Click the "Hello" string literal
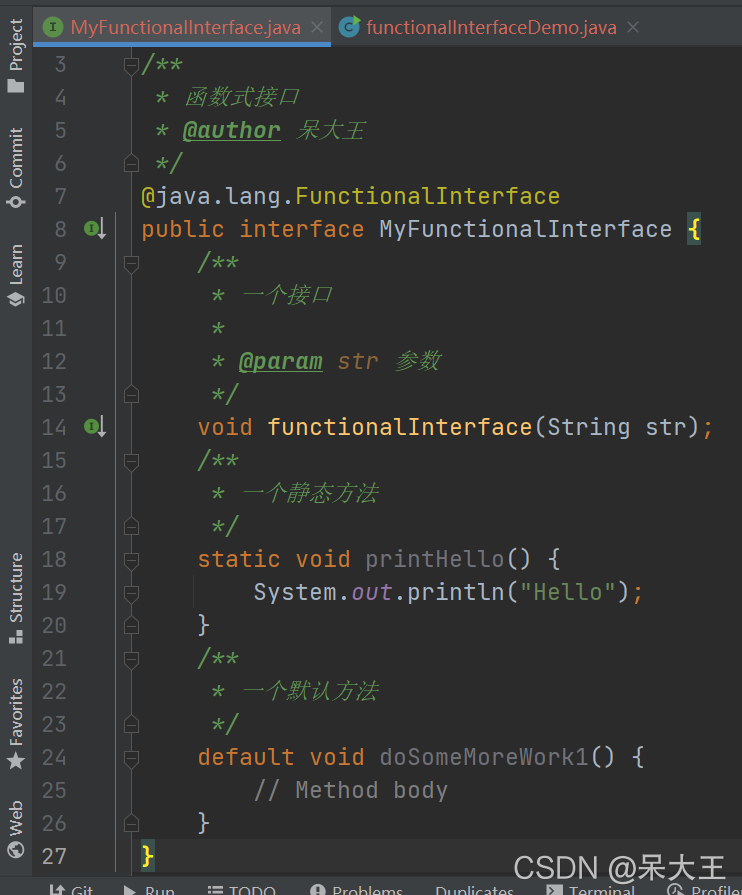Screen dimensions: 742x895 point(568,592)
